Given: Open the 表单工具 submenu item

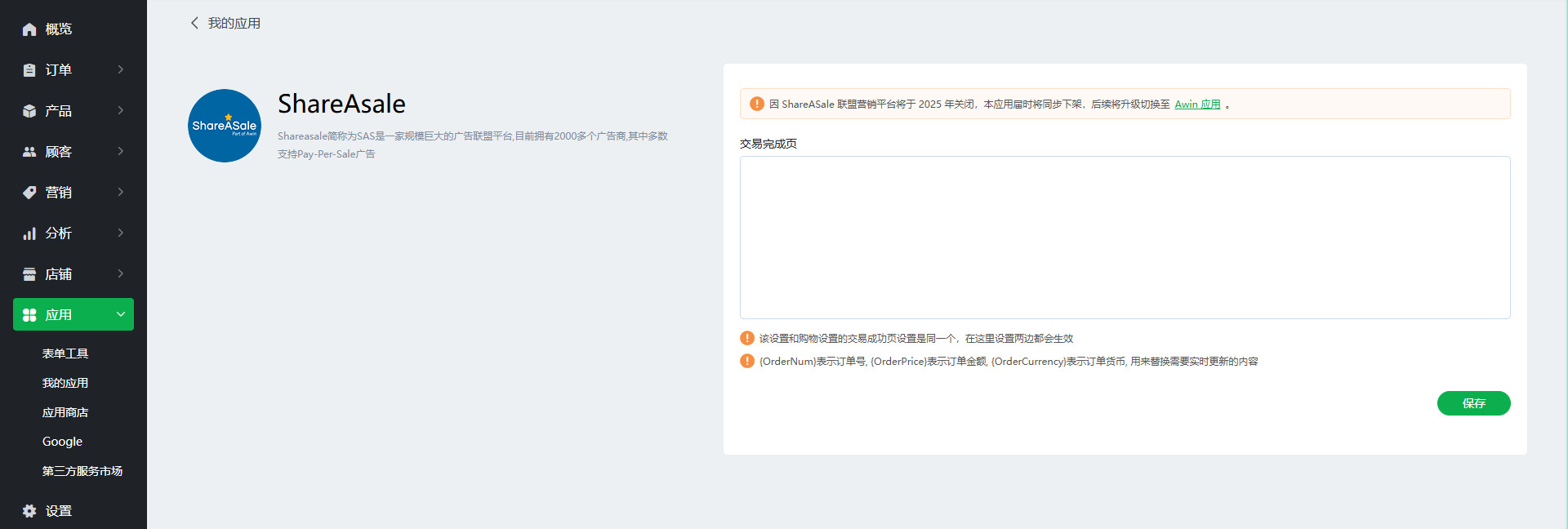Looking at the screenshot, I should tap(65, 353).
